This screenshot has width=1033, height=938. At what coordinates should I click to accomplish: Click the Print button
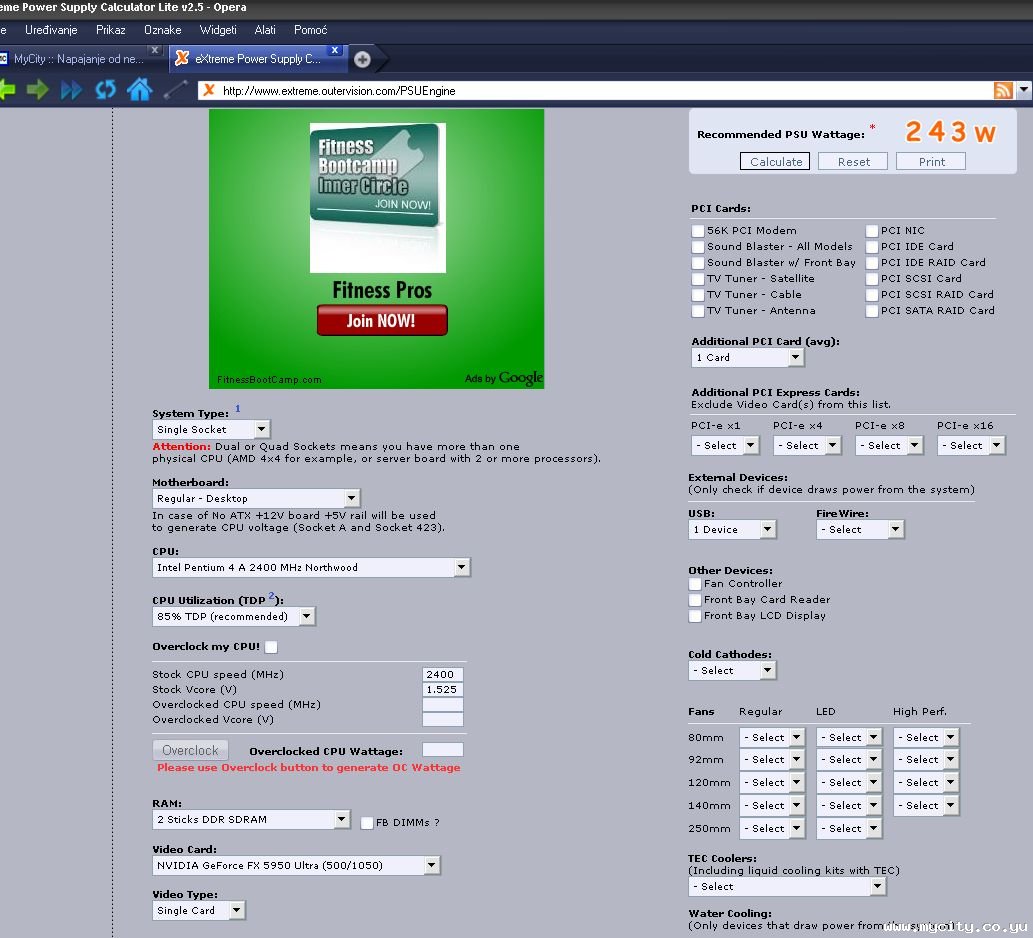tap(931, 161)
